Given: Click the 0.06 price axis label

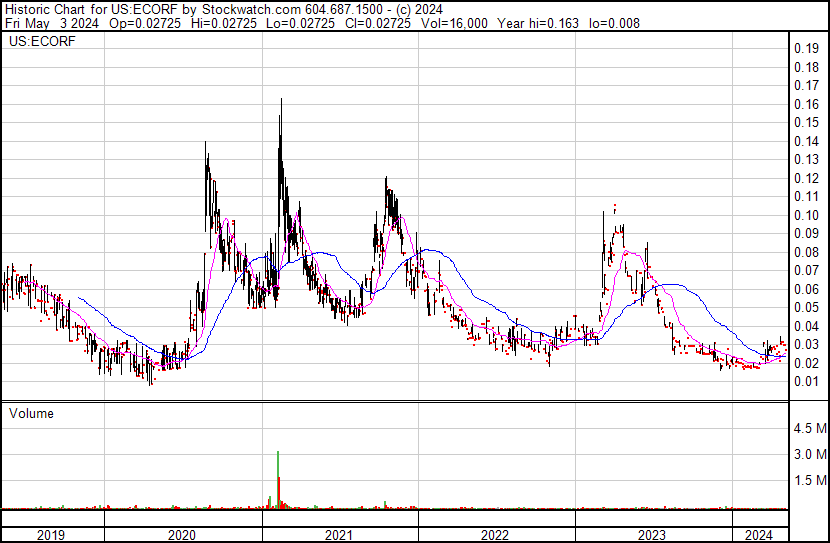Looking at the screenshot, I should coord(807,289).
